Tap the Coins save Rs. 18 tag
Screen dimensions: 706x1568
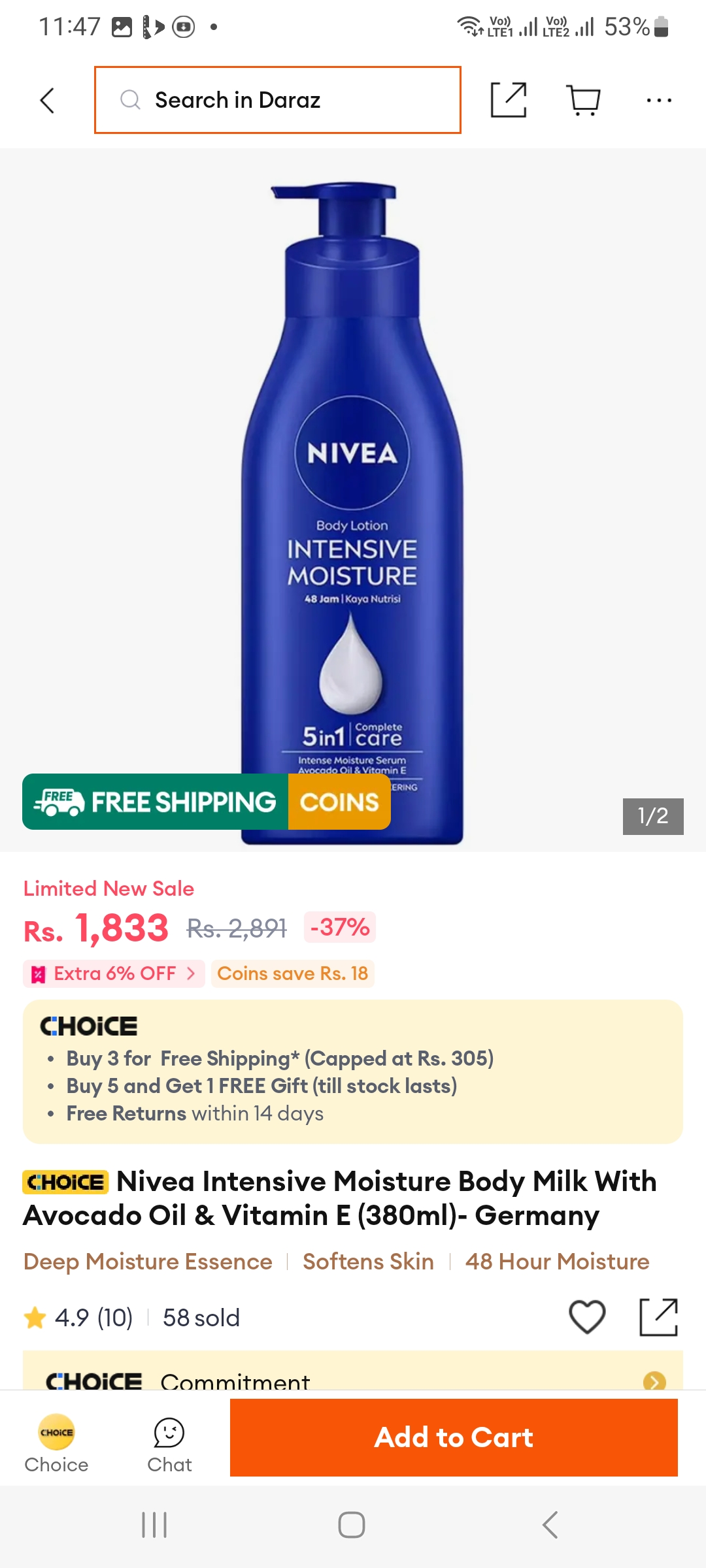pos(293,973)
